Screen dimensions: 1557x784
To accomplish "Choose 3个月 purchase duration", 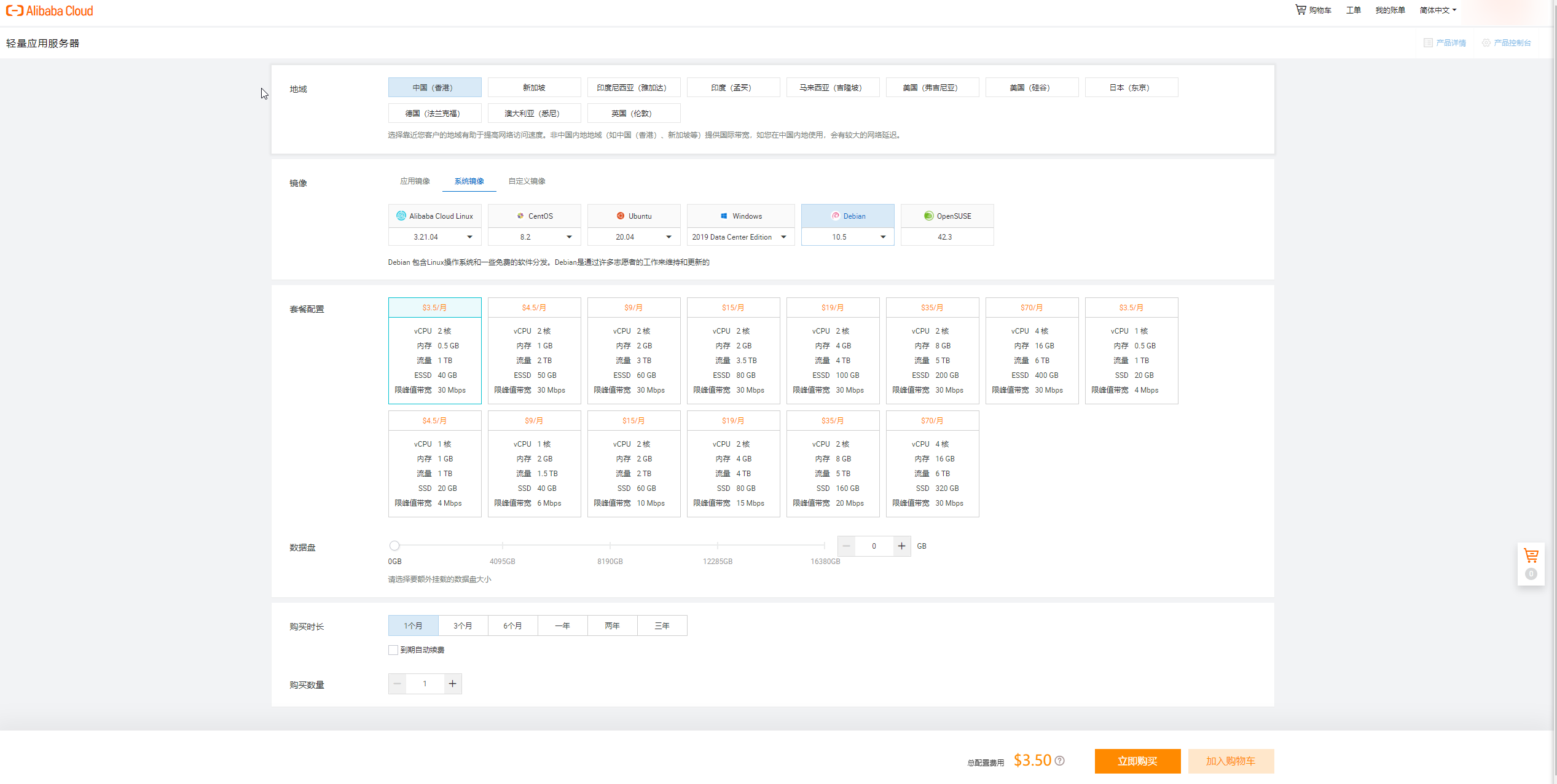I will pos(463,625).
